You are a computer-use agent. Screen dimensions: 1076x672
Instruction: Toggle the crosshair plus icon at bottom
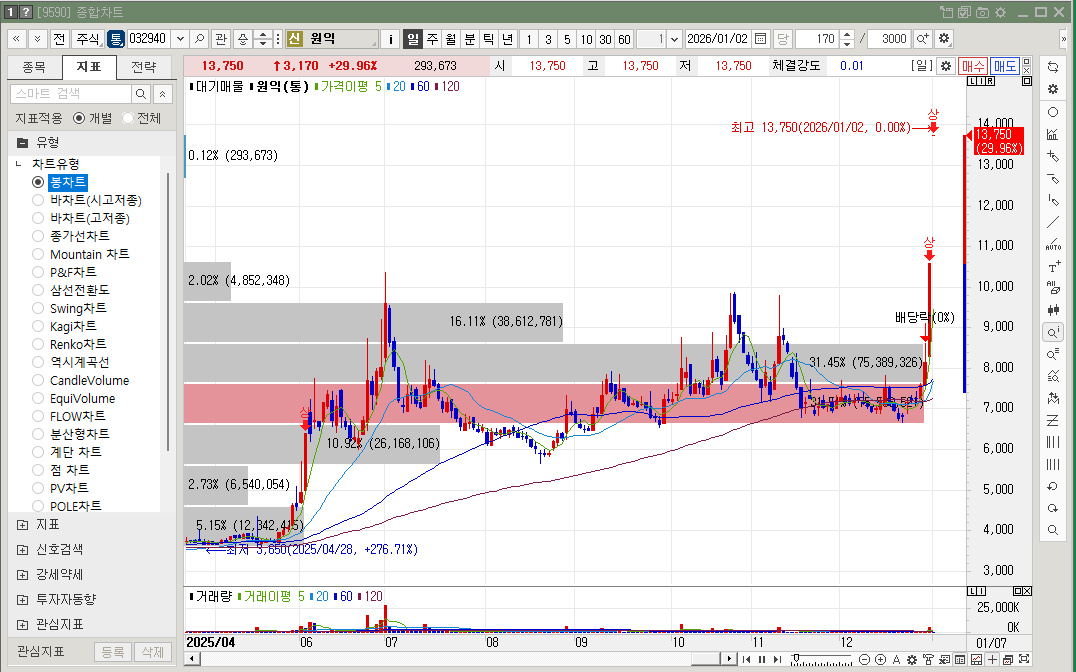(992, 660)
